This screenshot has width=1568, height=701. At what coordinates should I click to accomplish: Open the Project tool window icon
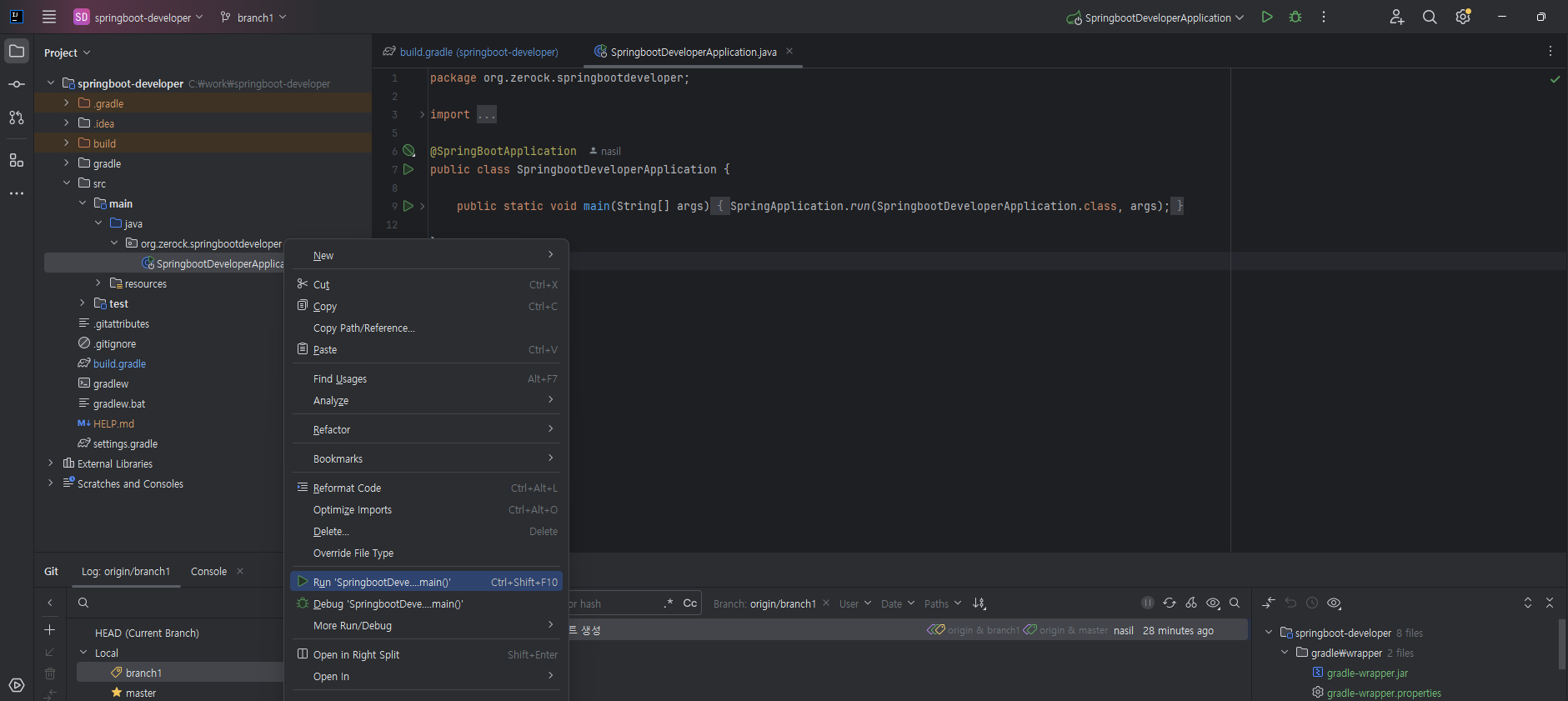17,52
